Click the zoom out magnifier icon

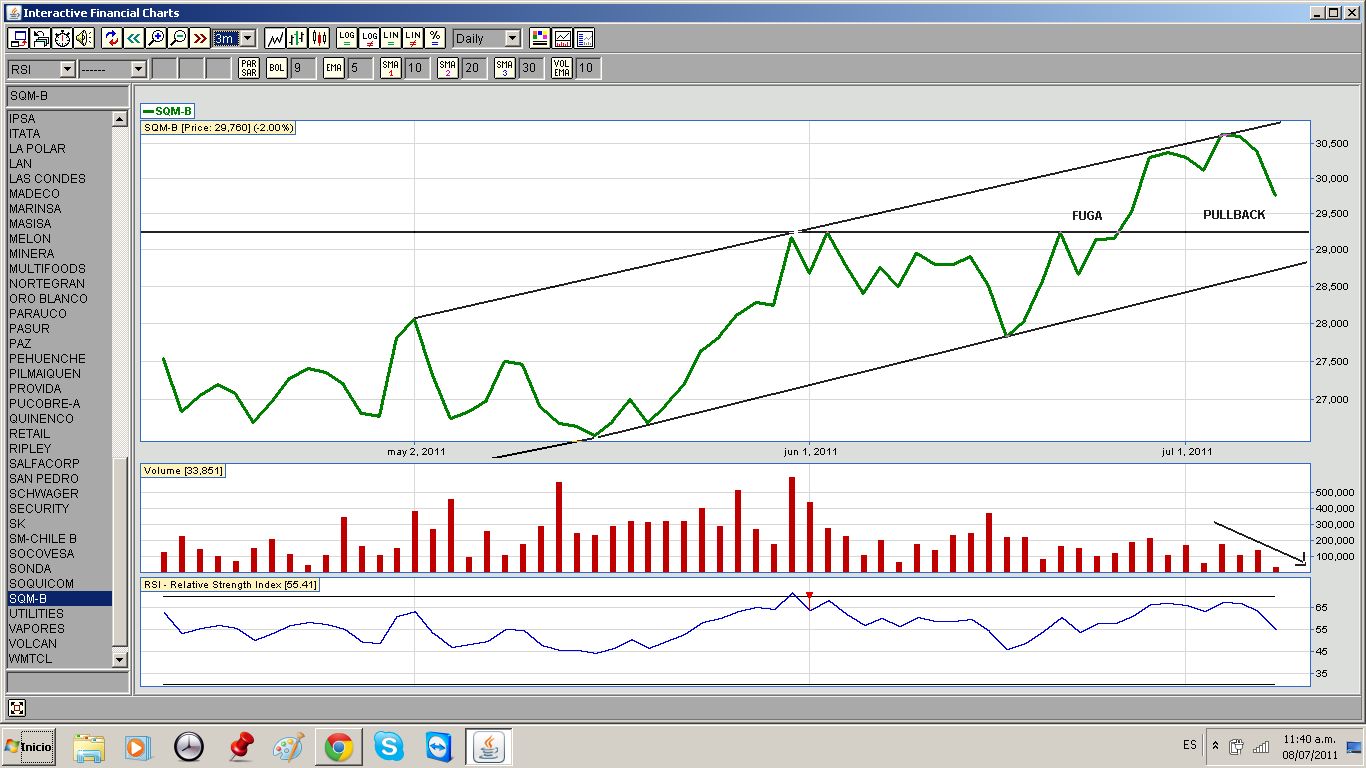pos(178,38)
